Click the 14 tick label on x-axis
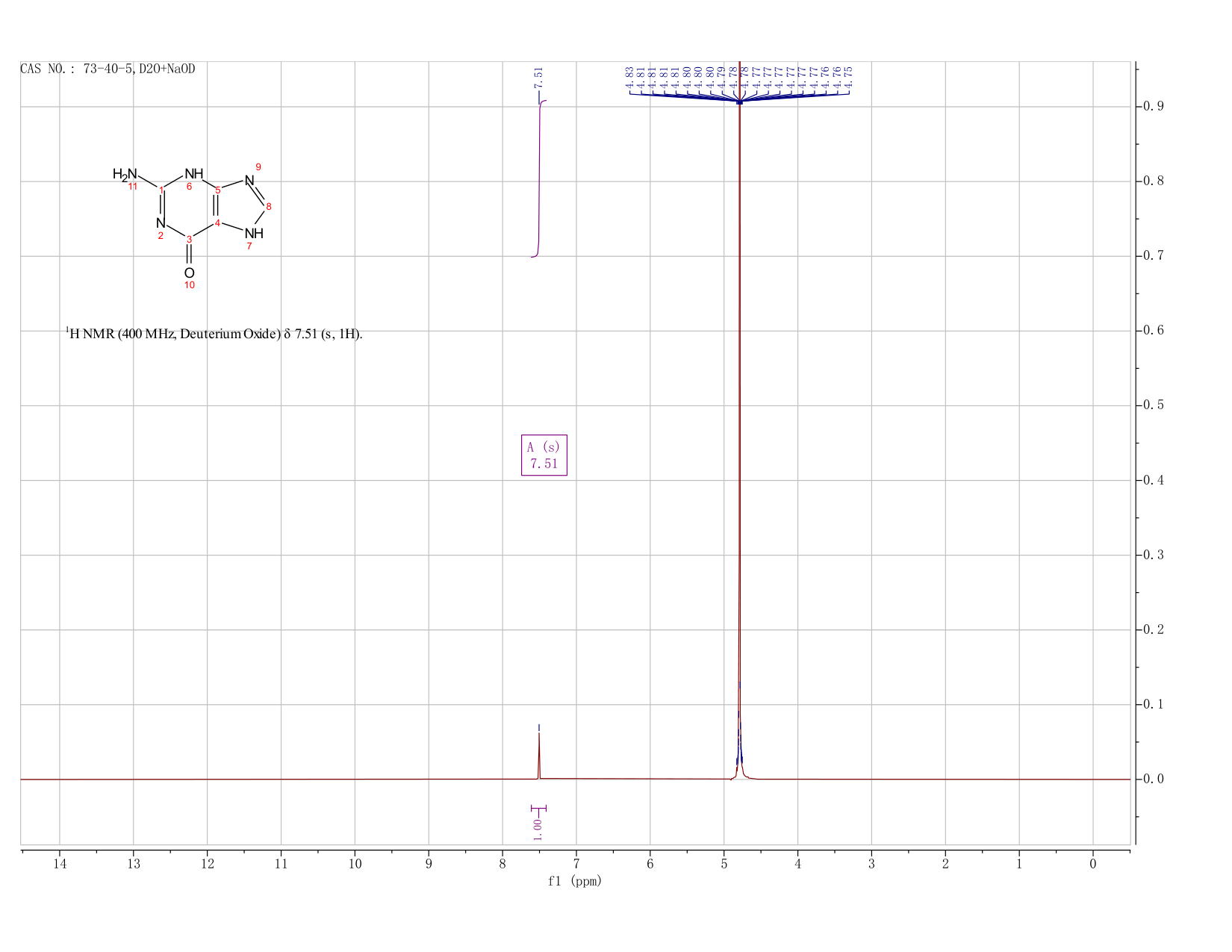Image resolution: width=1232 pixels, height=952 pixels. click(60, 864)
